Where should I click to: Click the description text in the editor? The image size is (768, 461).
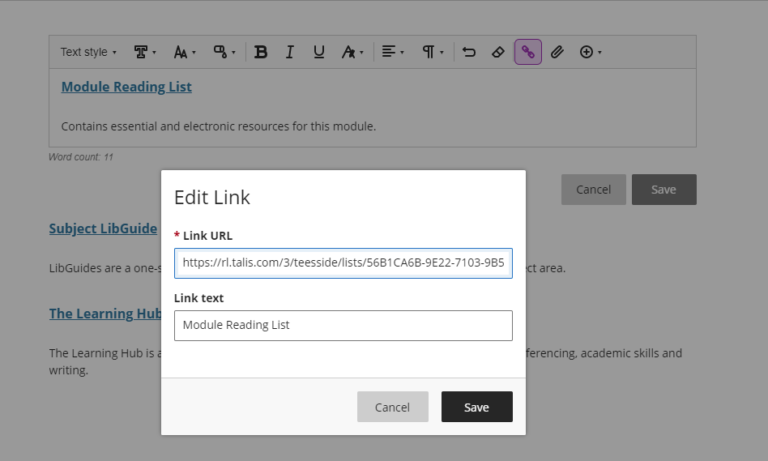click(x=218, y=126)
